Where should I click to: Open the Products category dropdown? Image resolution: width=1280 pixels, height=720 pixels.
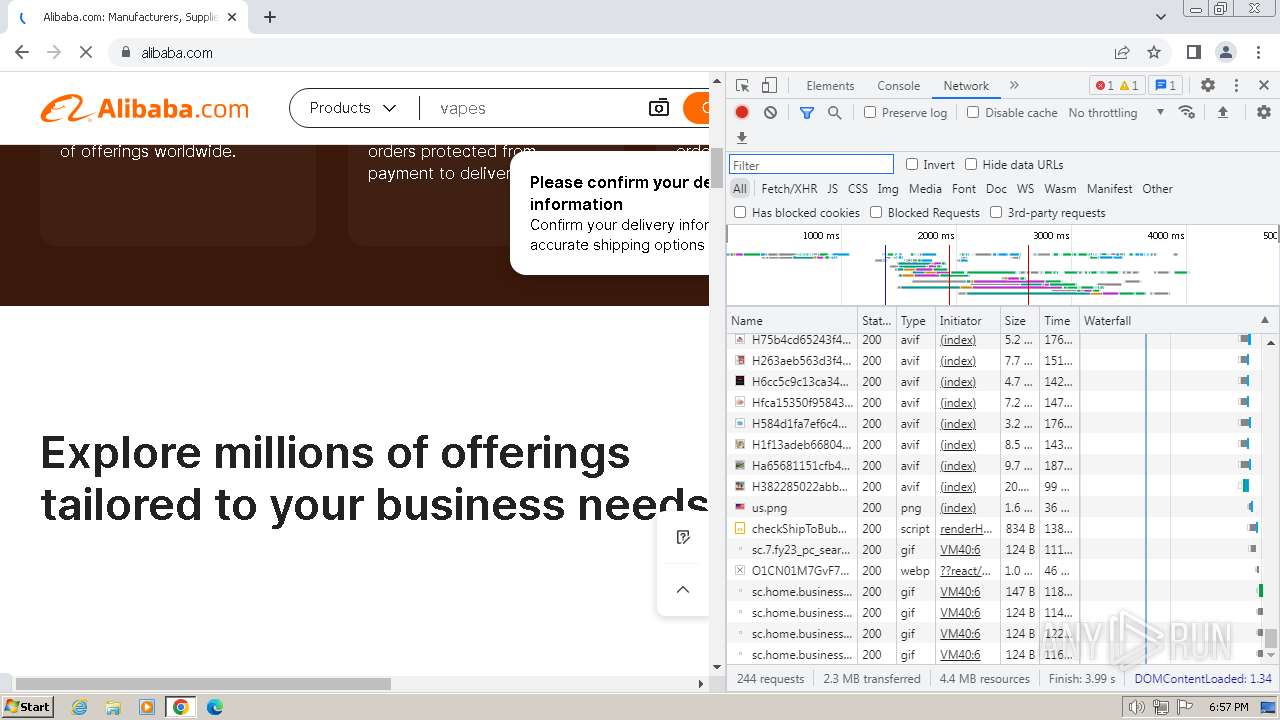coord(353,108)
